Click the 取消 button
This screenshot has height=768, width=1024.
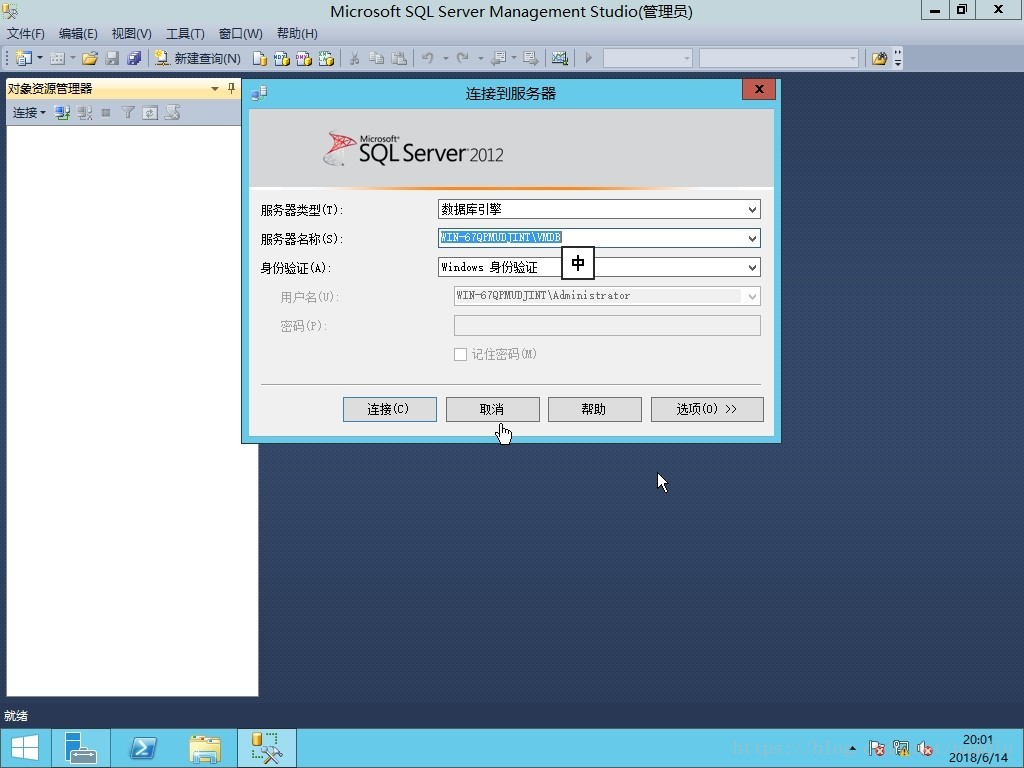point(492,409)
